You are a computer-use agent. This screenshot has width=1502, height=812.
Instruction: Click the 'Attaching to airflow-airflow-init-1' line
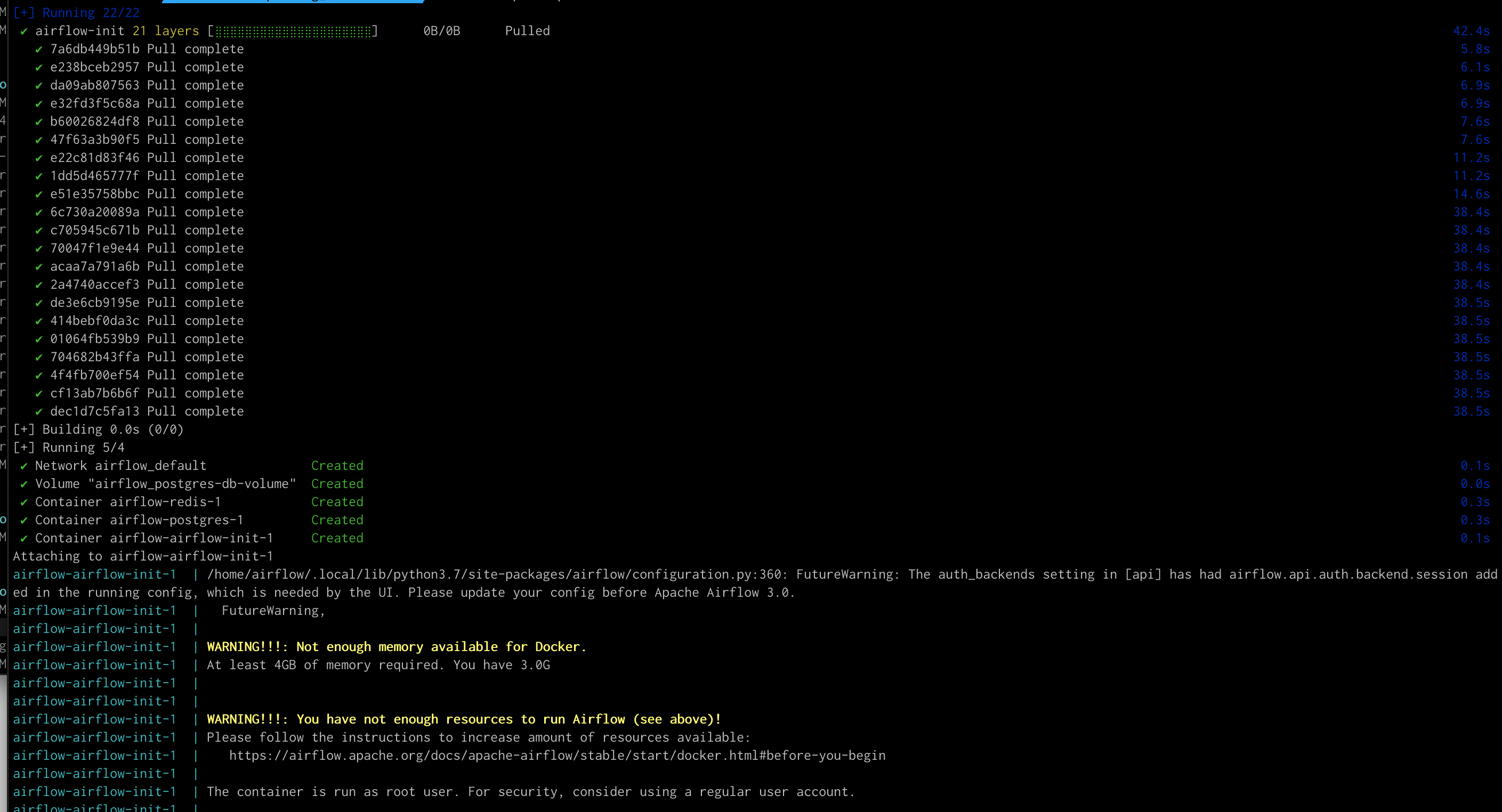pos(143,557)
